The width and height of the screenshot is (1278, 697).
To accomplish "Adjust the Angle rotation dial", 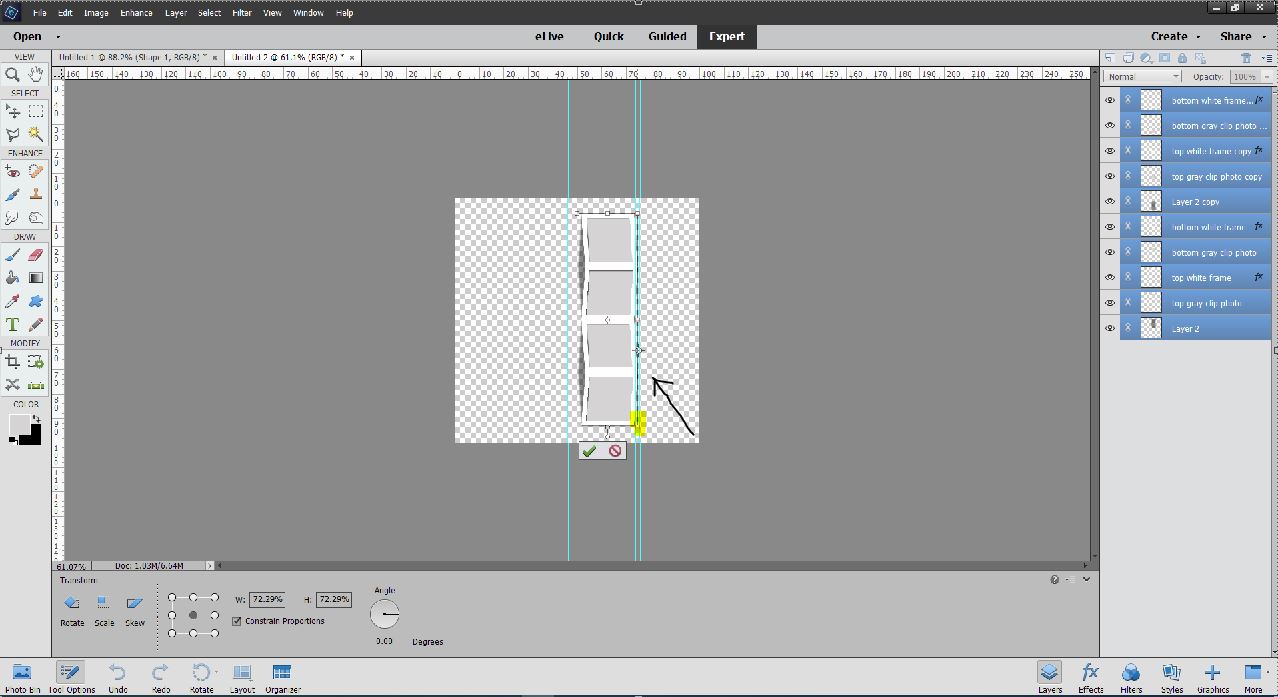I will [384, 614].
